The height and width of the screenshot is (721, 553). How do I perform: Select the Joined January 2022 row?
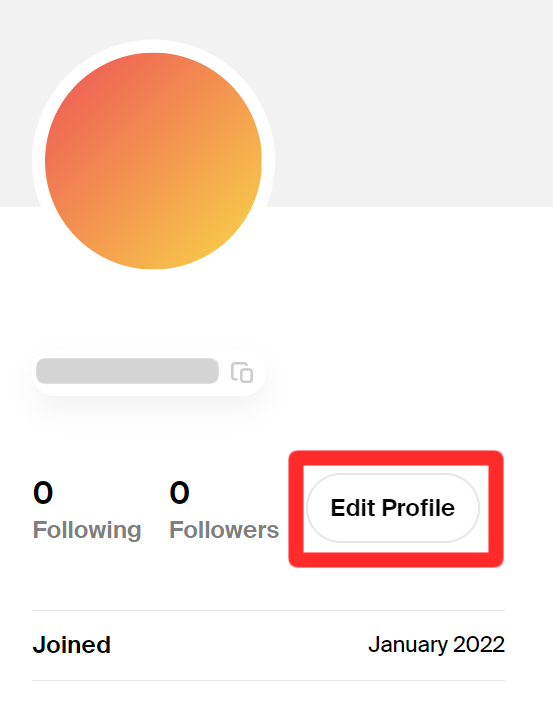[x=269, y=645]
